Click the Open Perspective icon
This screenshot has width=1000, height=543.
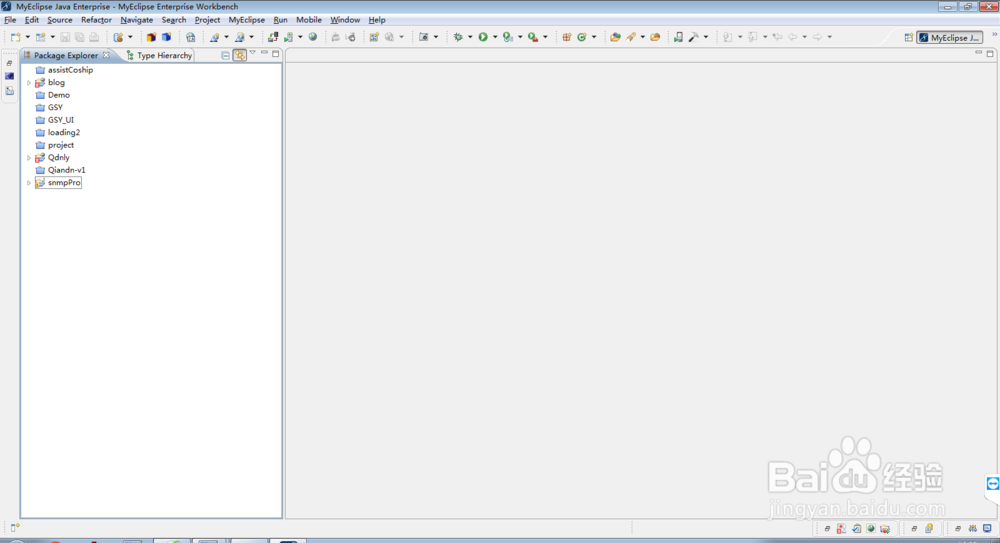point(908,38)
